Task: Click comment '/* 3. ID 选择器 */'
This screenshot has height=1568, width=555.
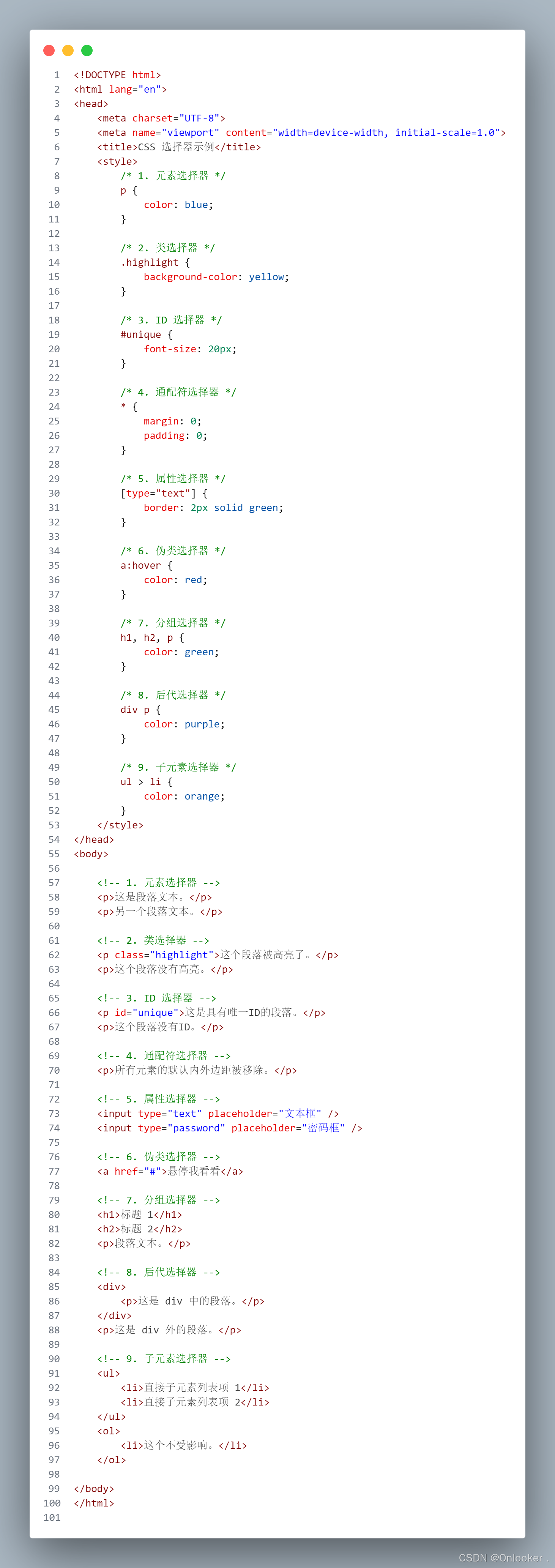Action: point(171,320)
